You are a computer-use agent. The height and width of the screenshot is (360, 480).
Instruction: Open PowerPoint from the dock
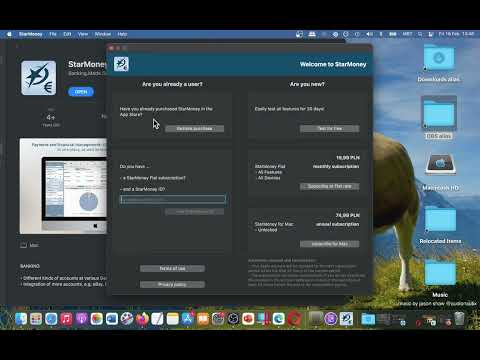248,319
